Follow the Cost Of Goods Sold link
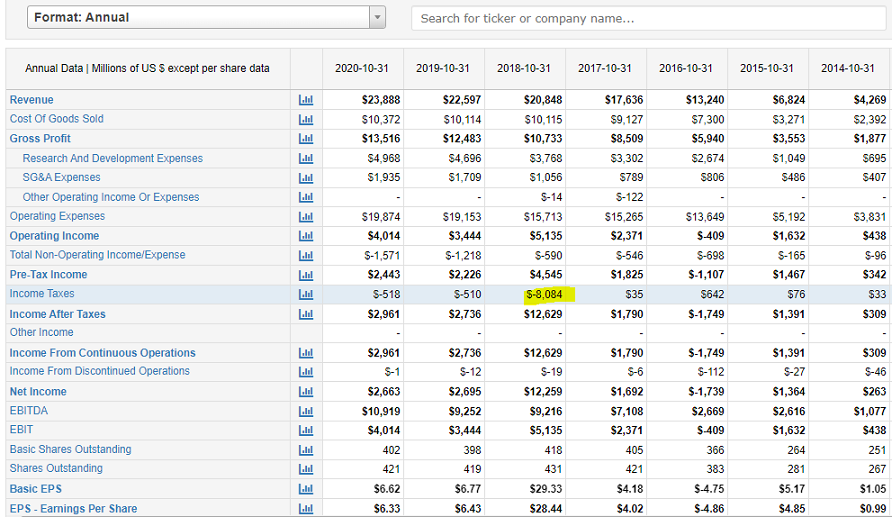The width and height of the screenshot is (892, 517). pos(56,119)
